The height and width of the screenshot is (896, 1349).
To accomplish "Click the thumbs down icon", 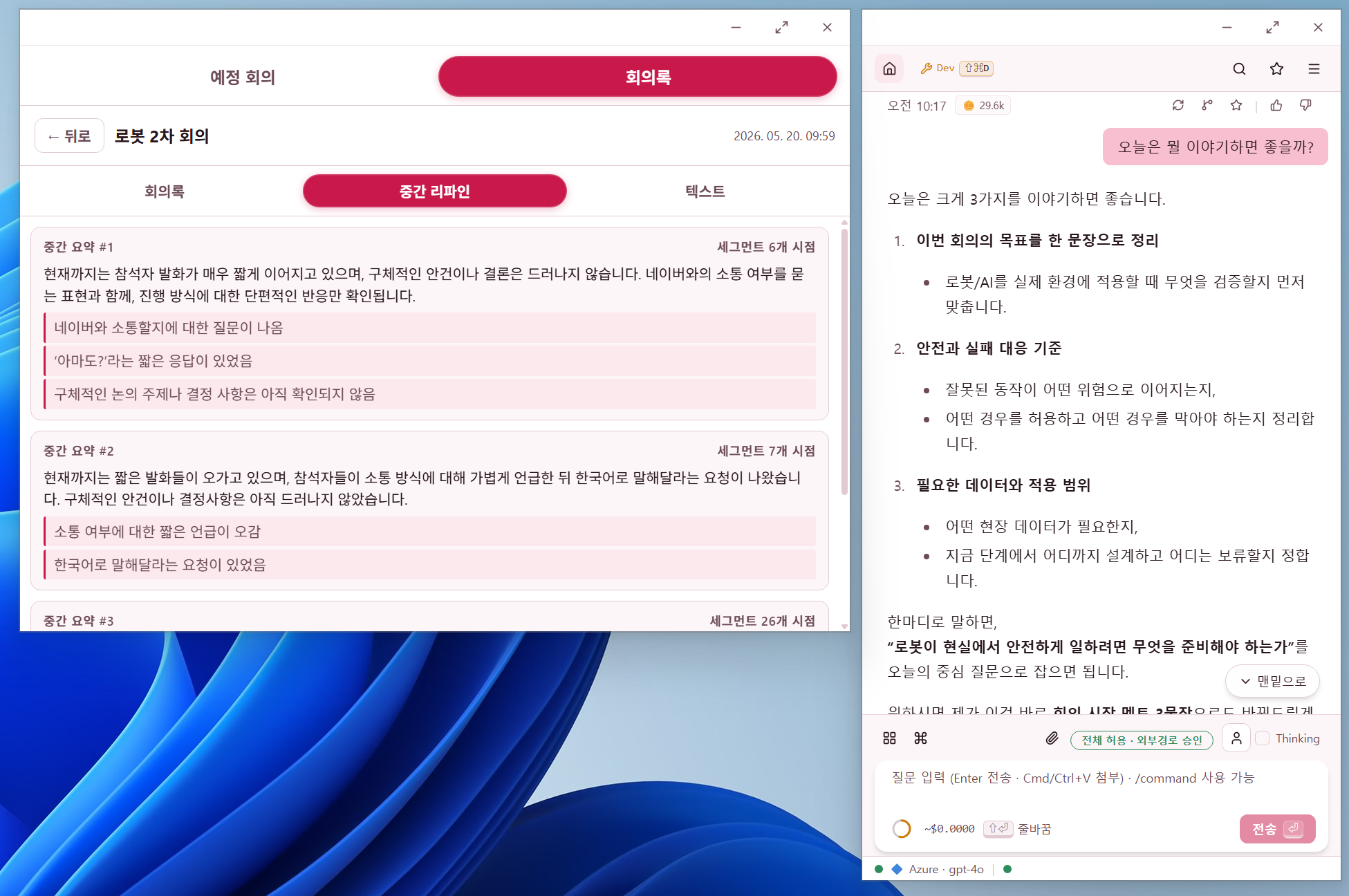I will point(1305,105).
